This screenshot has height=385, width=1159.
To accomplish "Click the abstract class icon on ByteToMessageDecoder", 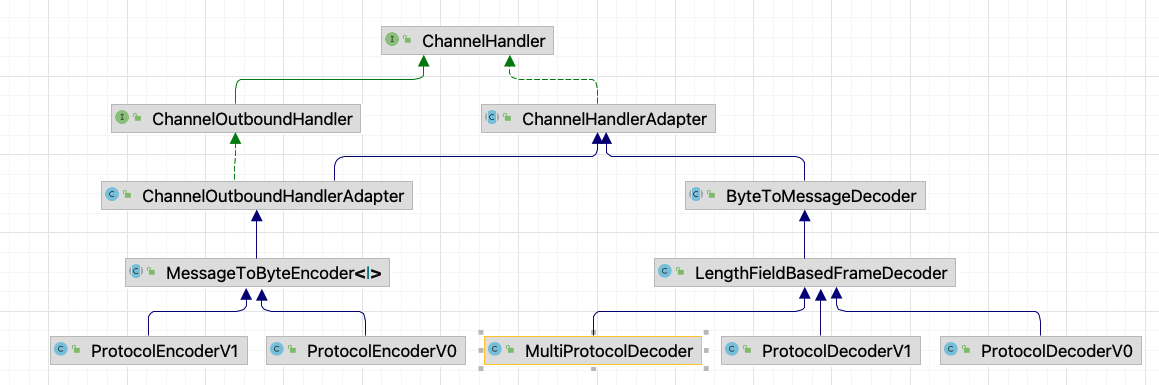I will (x=696, y=196).
